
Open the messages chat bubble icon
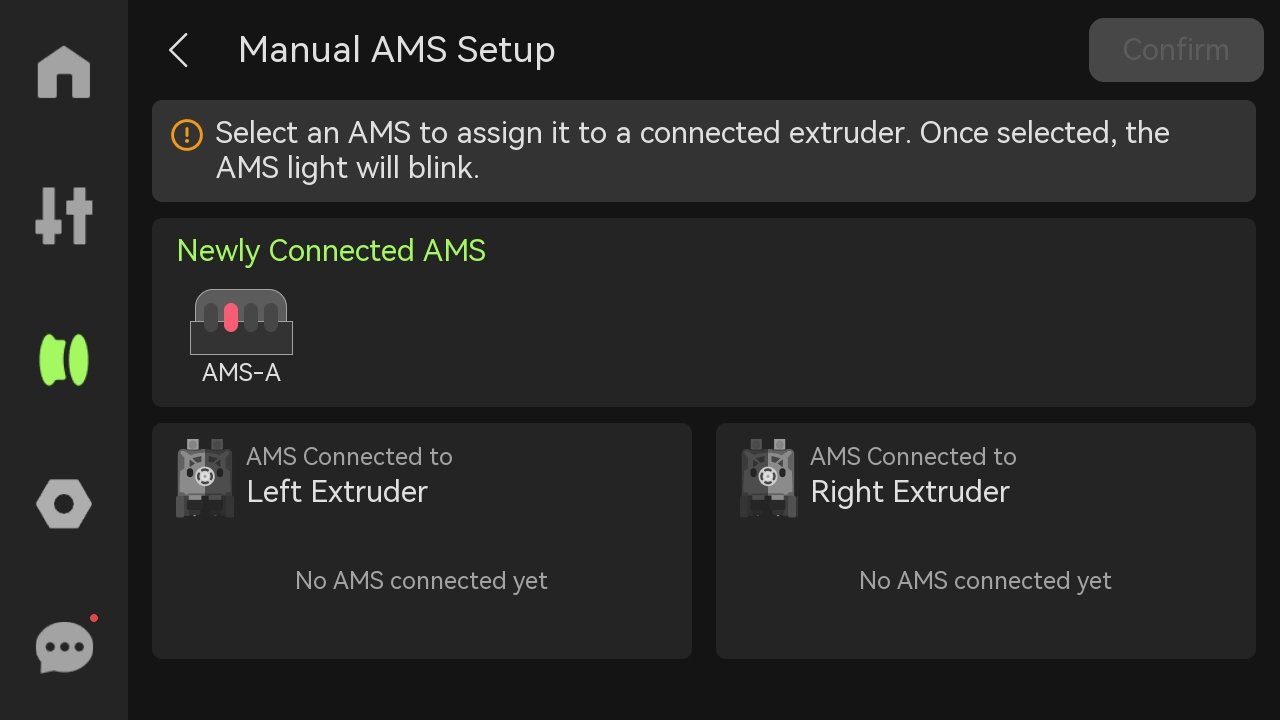click(x=65, y=647)
